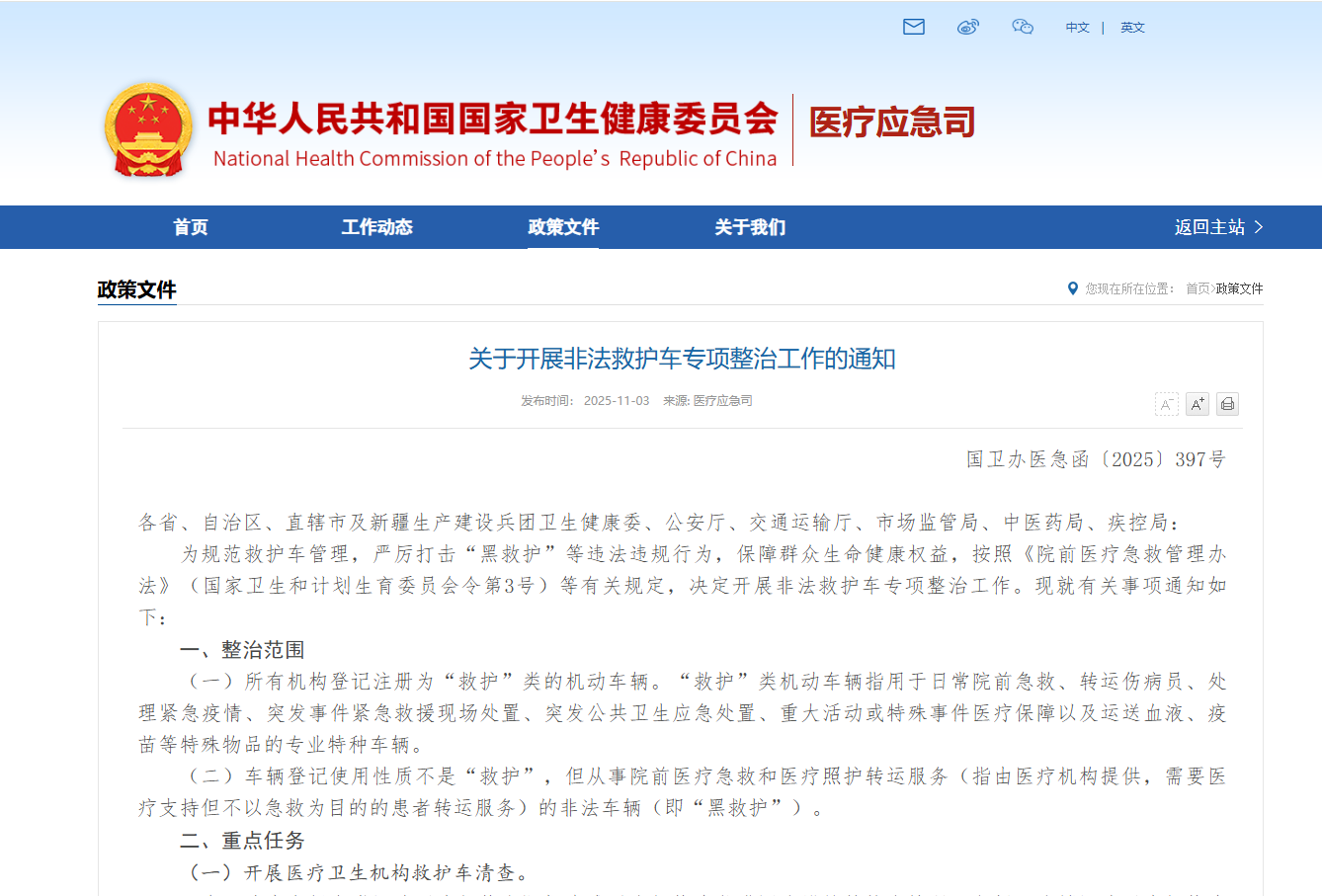Click 返回主站 chevron arrow
The width and height of the screenshot is (1322, 896).
click(x=1259, y=227)
